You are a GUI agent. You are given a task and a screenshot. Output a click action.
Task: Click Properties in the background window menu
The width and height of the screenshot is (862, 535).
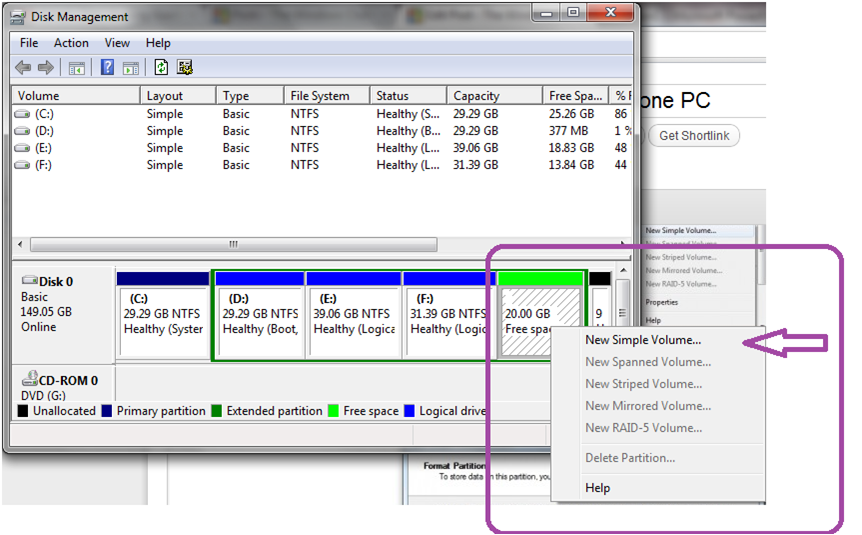662,302
